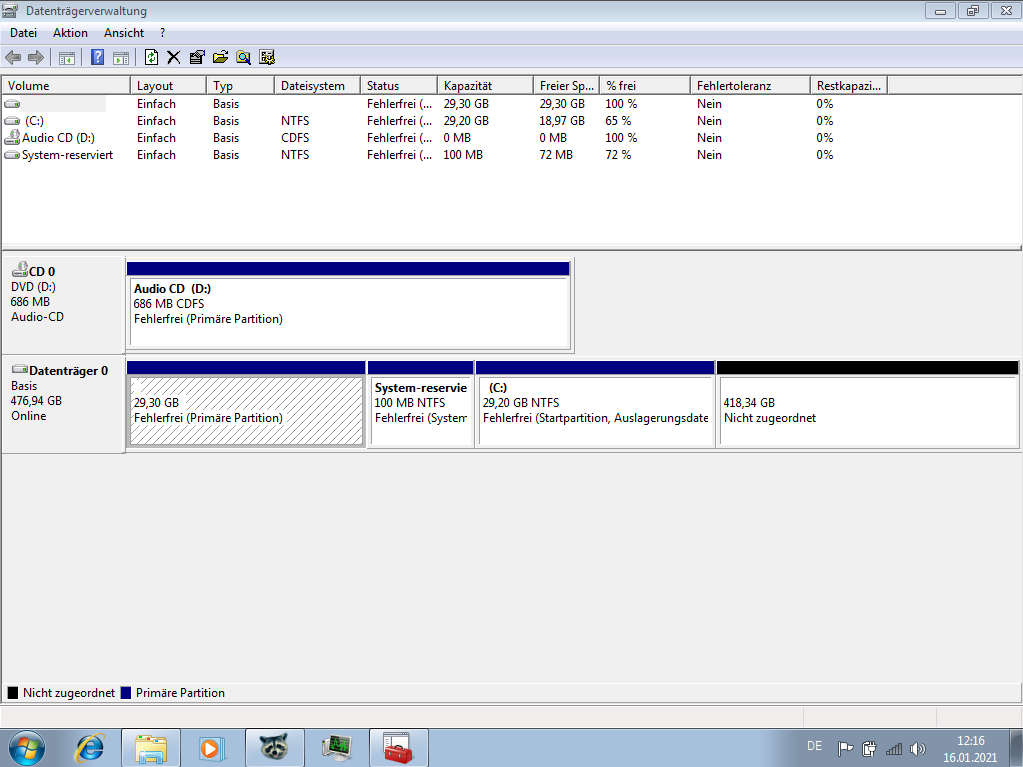Click the power plug tray icon
The height and width of the screenshot is (767, 1023).
coord(870,749)
